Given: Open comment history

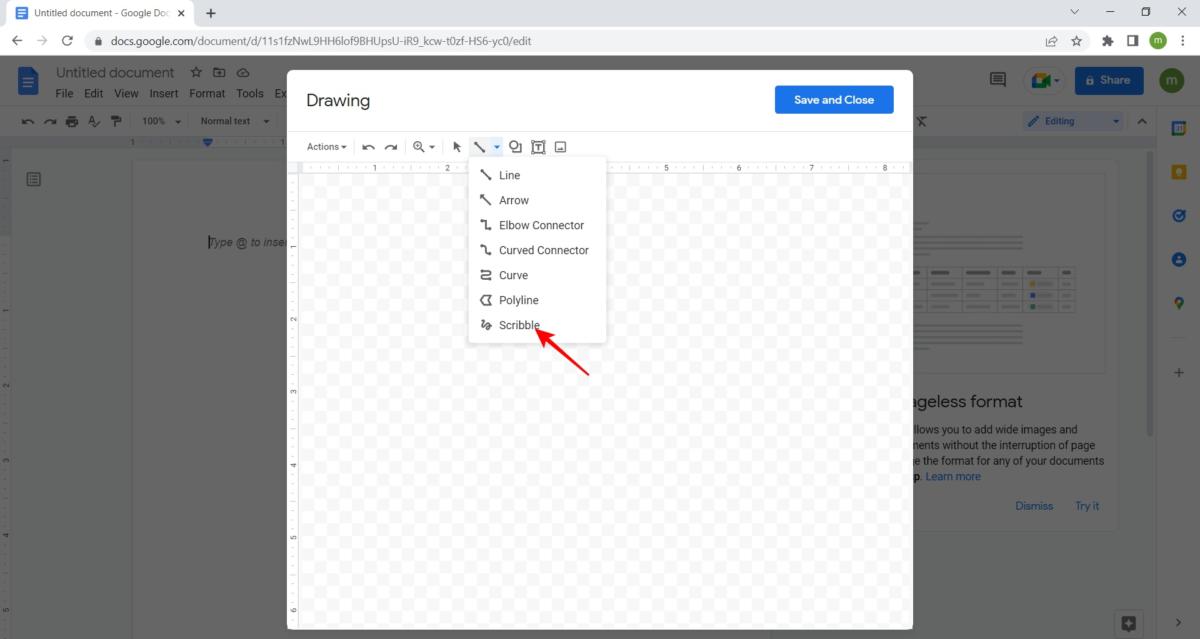Looking at the screenshot, I should pyautogui.click(x=997, y=80).
